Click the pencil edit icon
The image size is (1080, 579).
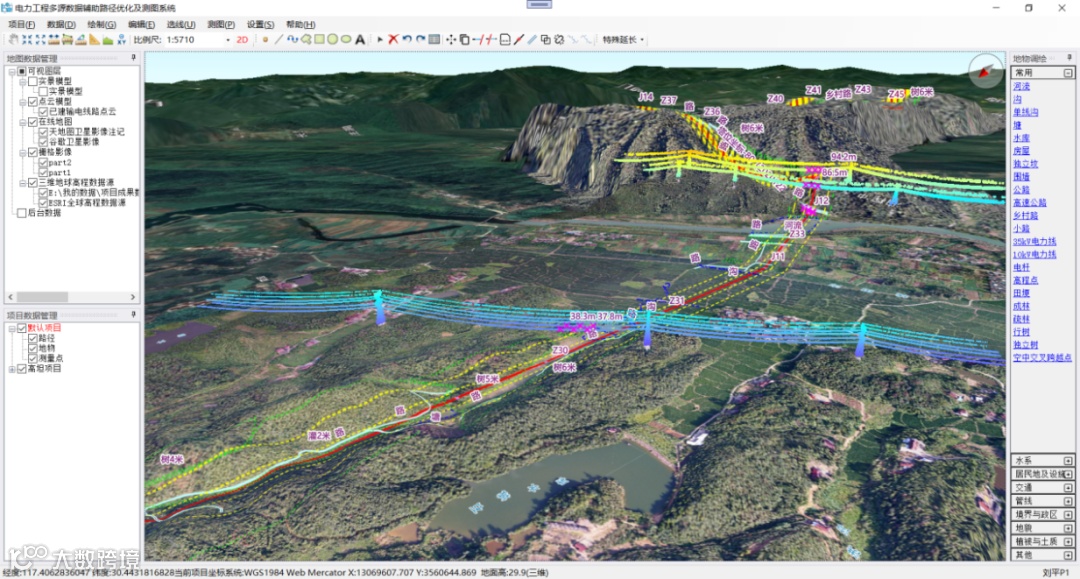(x=519, y=40)
